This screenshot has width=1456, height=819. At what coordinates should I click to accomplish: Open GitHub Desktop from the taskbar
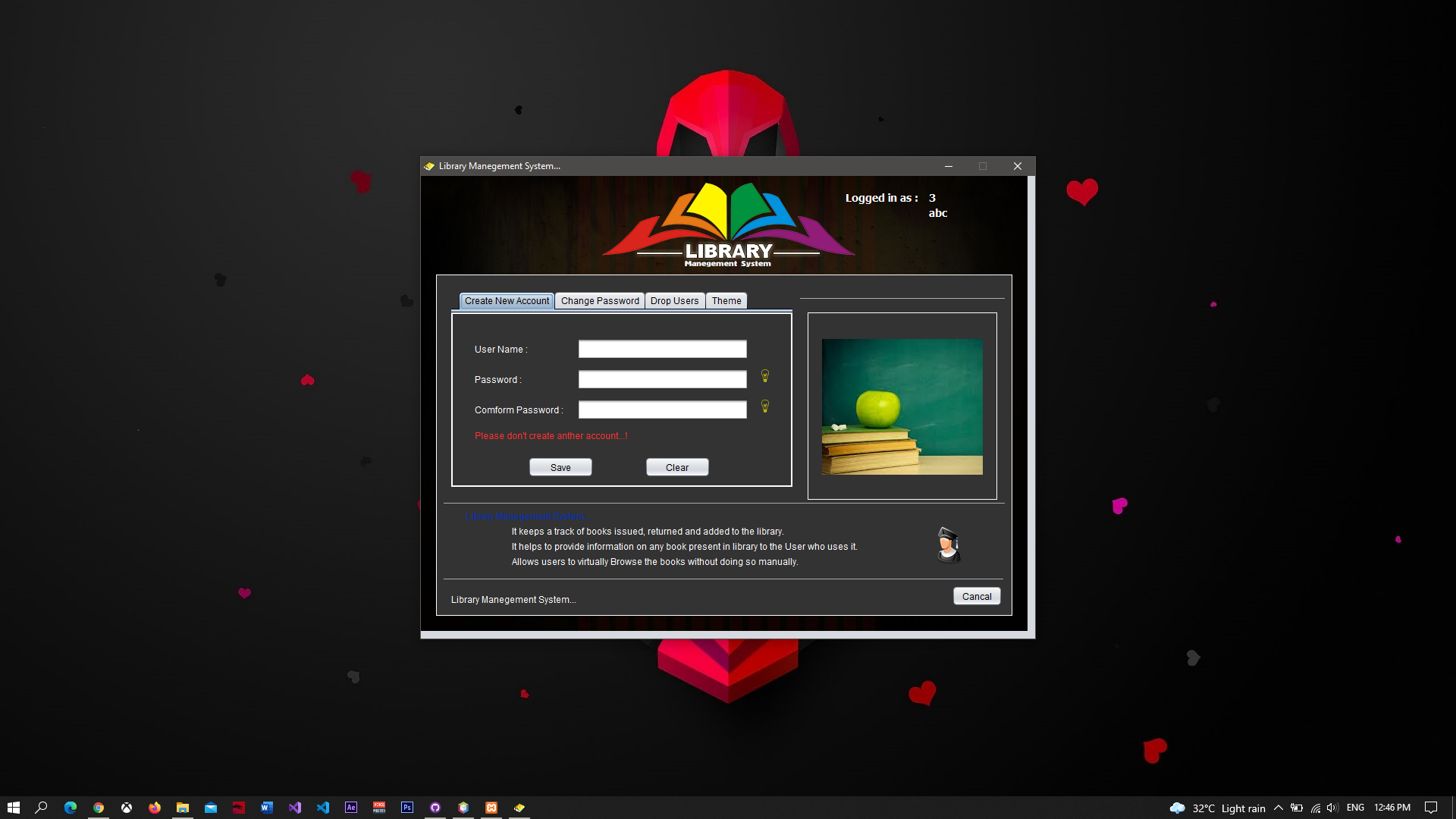(x=435, y=807)
